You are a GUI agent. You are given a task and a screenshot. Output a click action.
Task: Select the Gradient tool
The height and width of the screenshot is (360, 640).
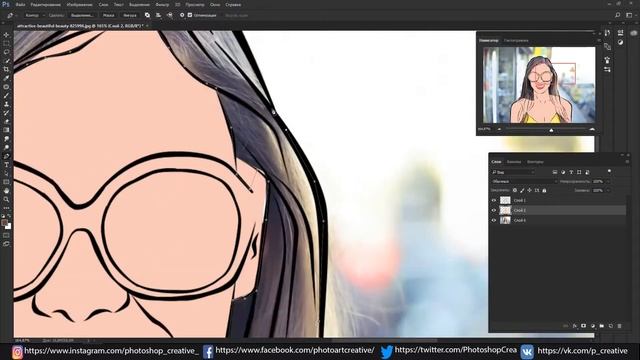[x=6, y=130]
